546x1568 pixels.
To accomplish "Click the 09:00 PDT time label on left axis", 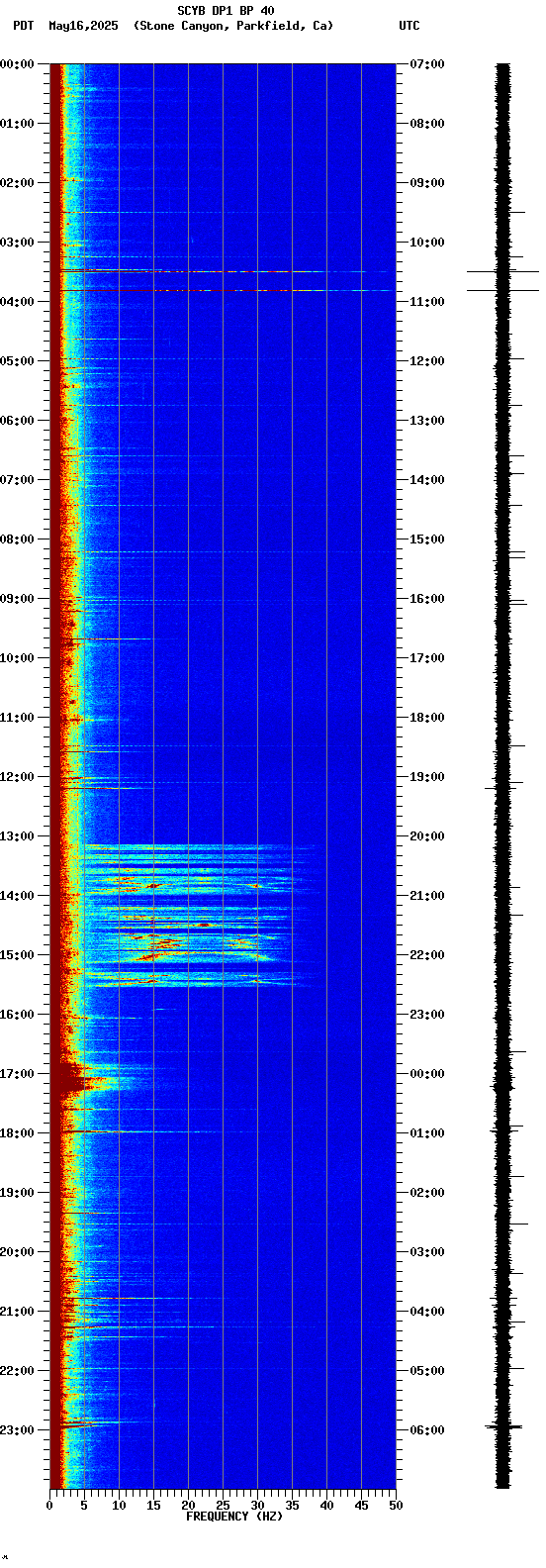I will pos(17,599).
